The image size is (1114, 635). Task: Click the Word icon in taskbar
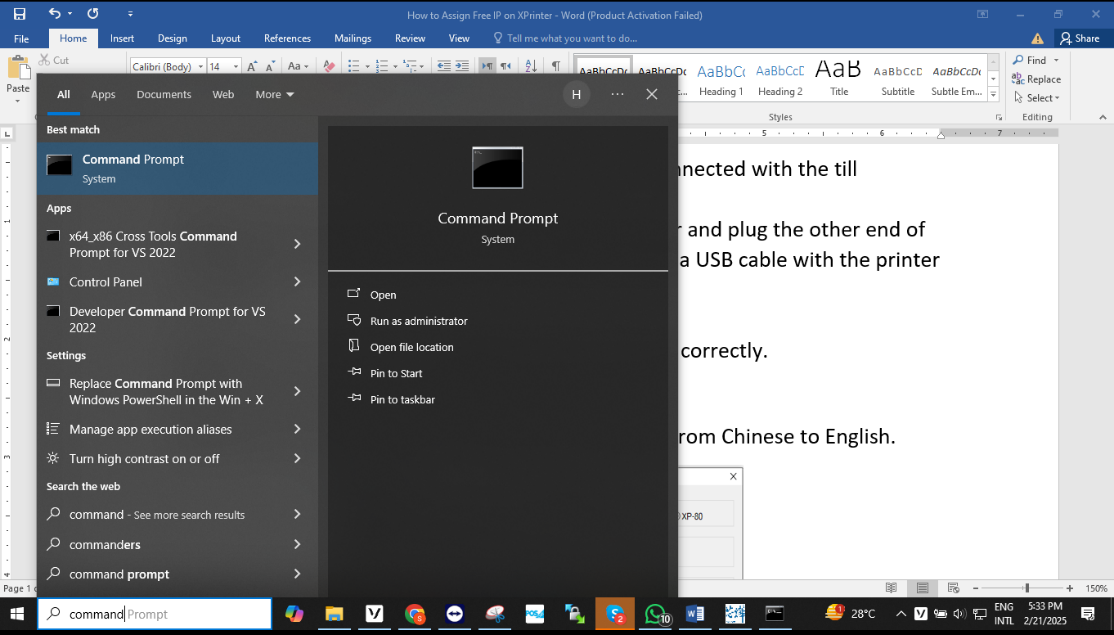tap(695, 614)
